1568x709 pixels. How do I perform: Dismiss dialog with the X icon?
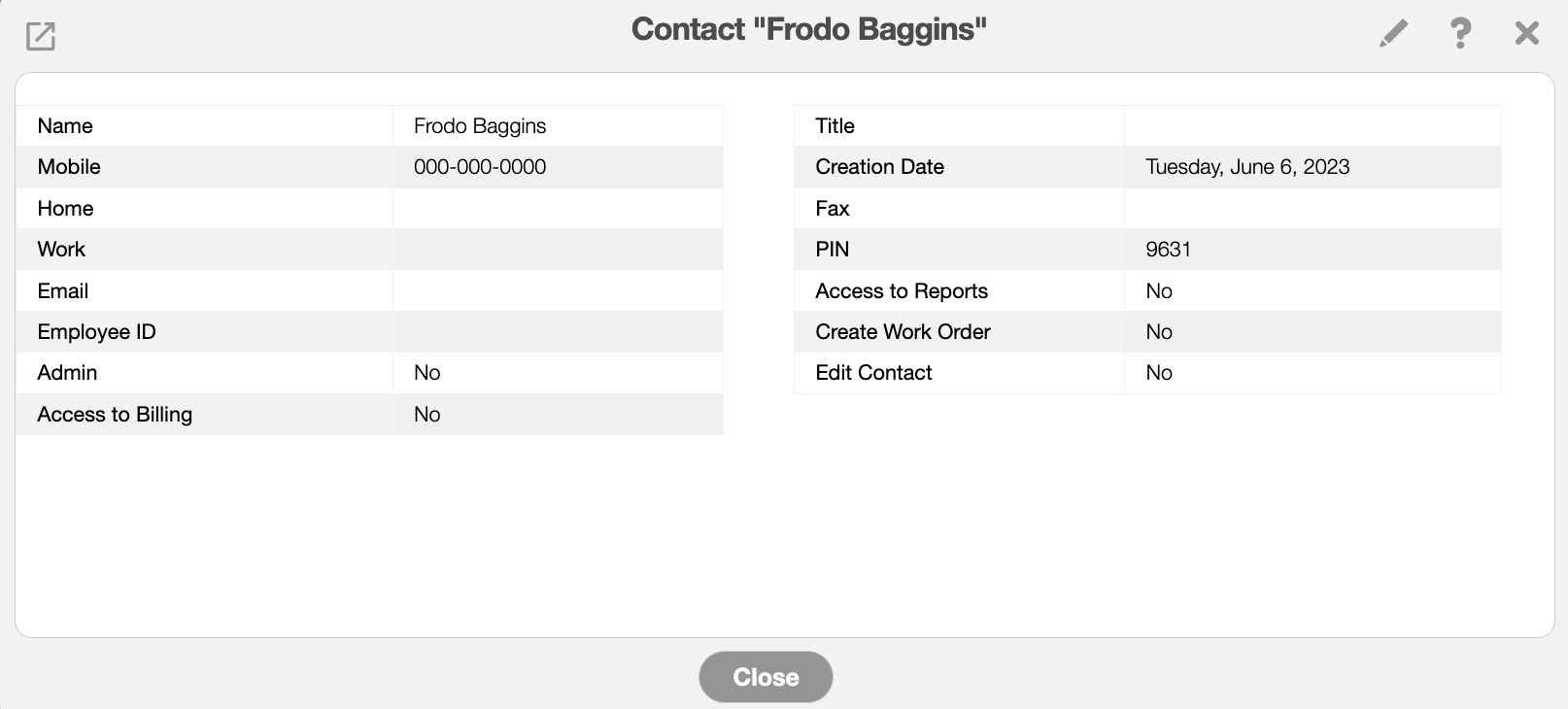[1526, 34]
